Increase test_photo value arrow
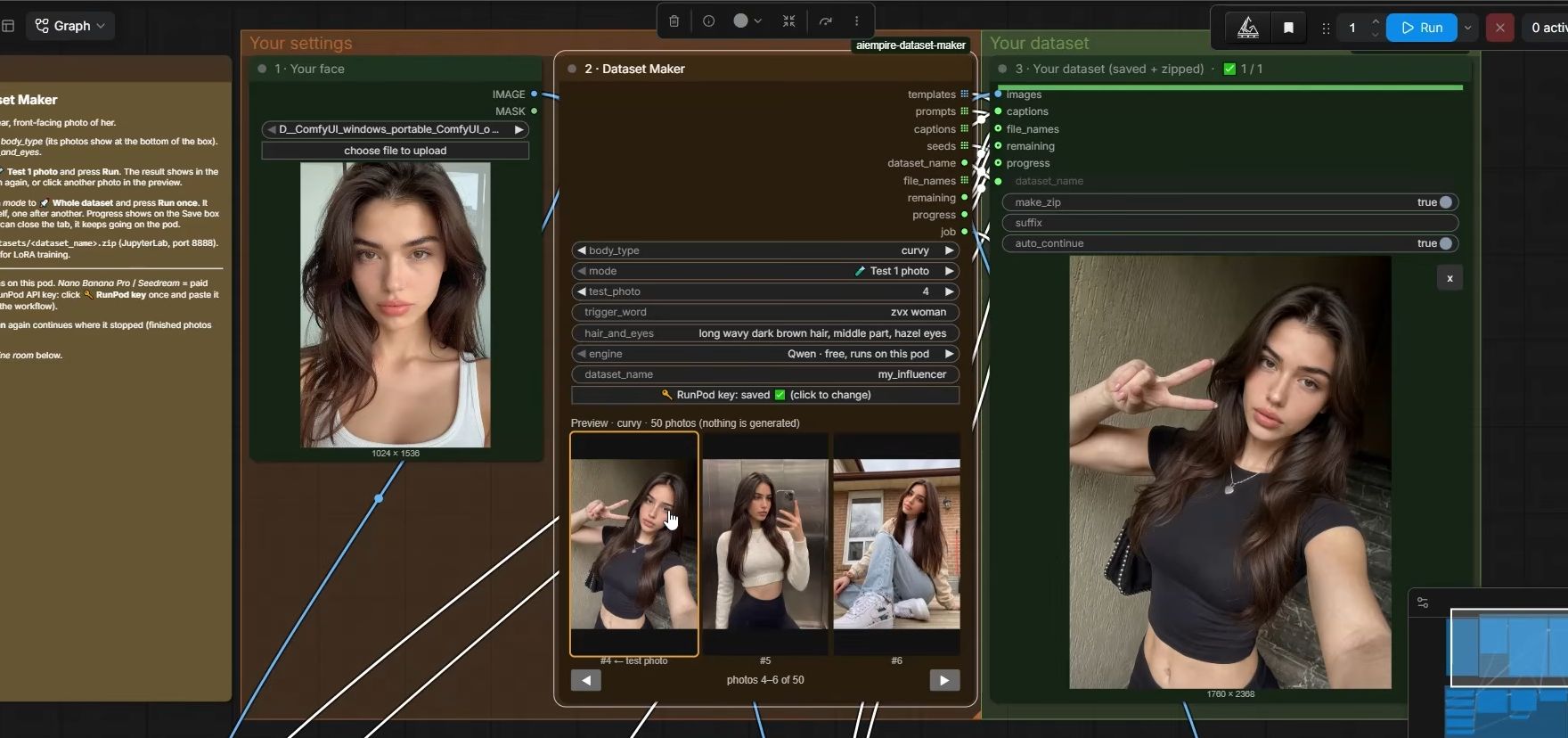This screenshot has height=738, width=1568. click(x=950, y=291)
